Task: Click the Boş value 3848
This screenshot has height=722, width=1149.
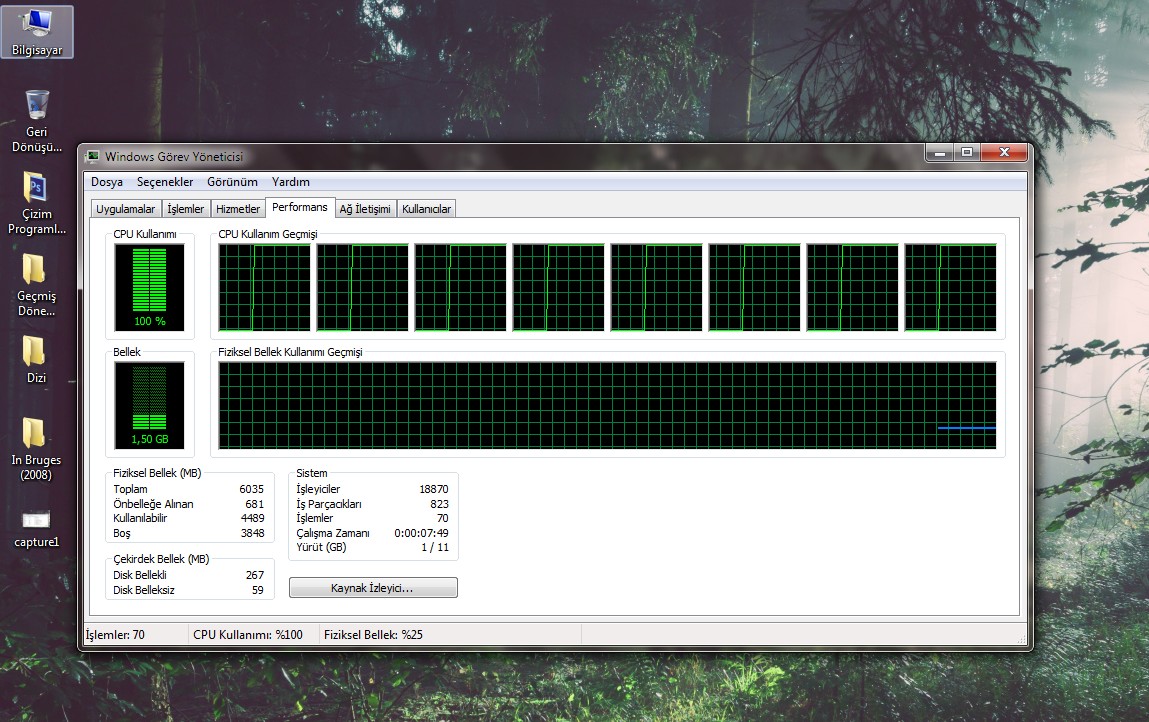Action: click(252, 533)
